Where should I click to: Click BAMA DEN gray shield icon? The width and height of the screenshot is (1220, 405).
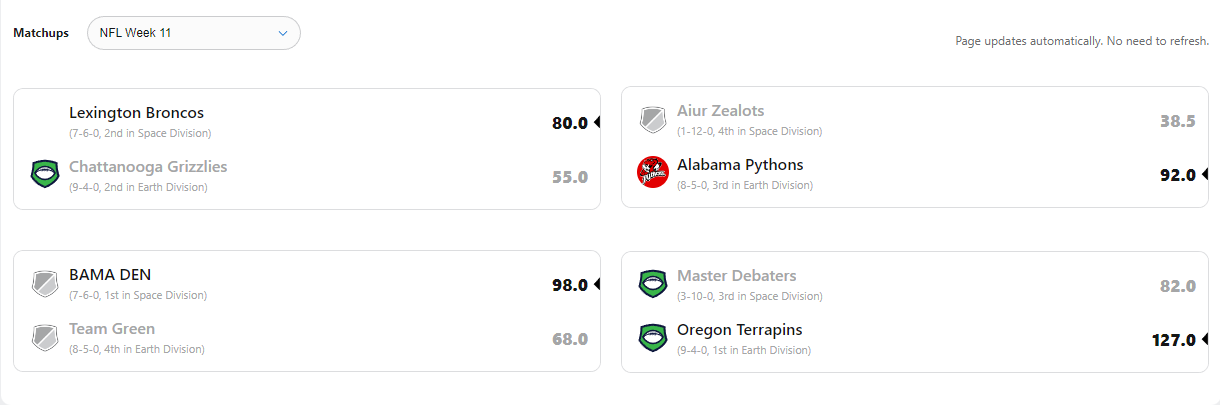[45, 284]
